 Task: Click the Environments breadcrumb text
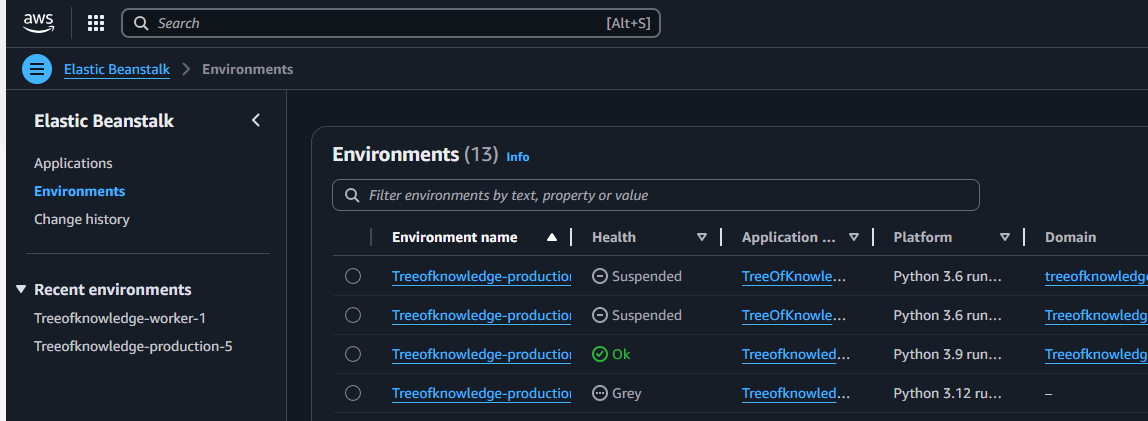[247, 70]
